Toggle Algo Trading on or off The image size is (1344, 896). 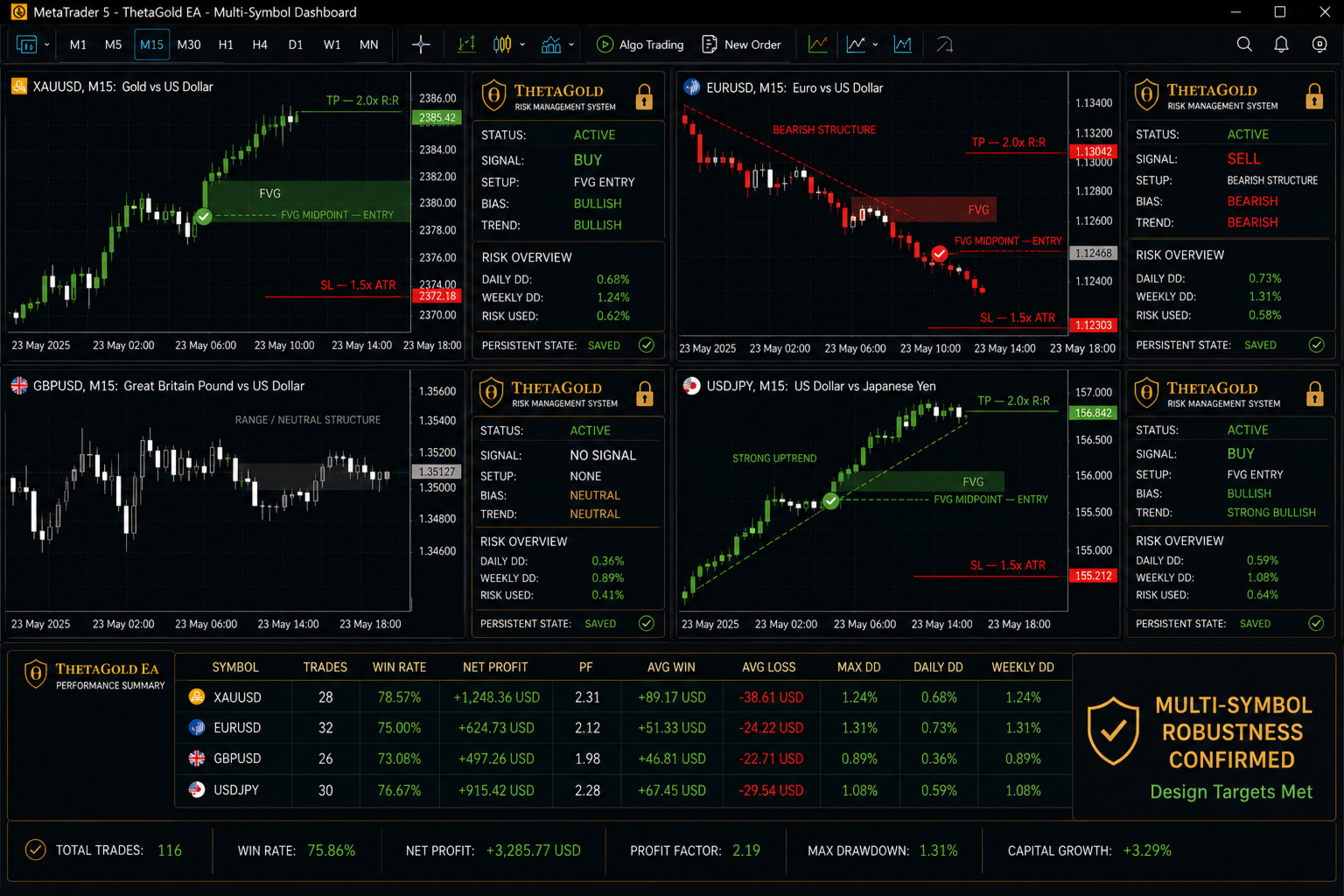tap(640, 45)
